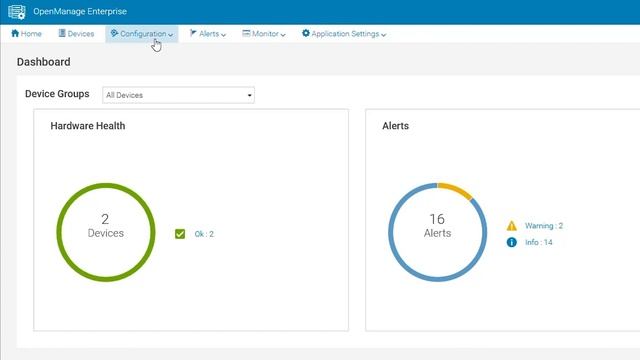Open the Application Settings menu label
The width and height of the screenshot is (640, 360).
[345, 34]
